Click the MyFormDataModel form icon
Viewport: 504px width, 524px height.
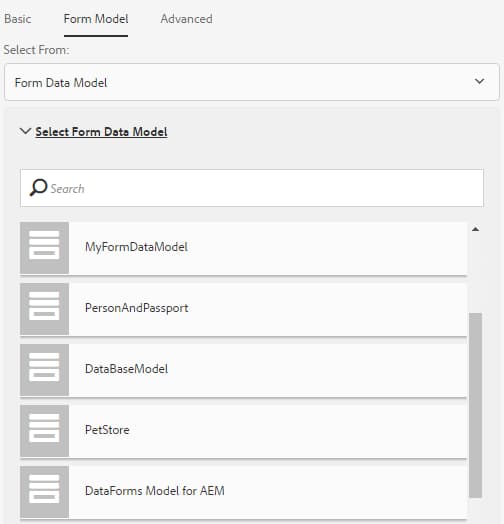[44, 248]
